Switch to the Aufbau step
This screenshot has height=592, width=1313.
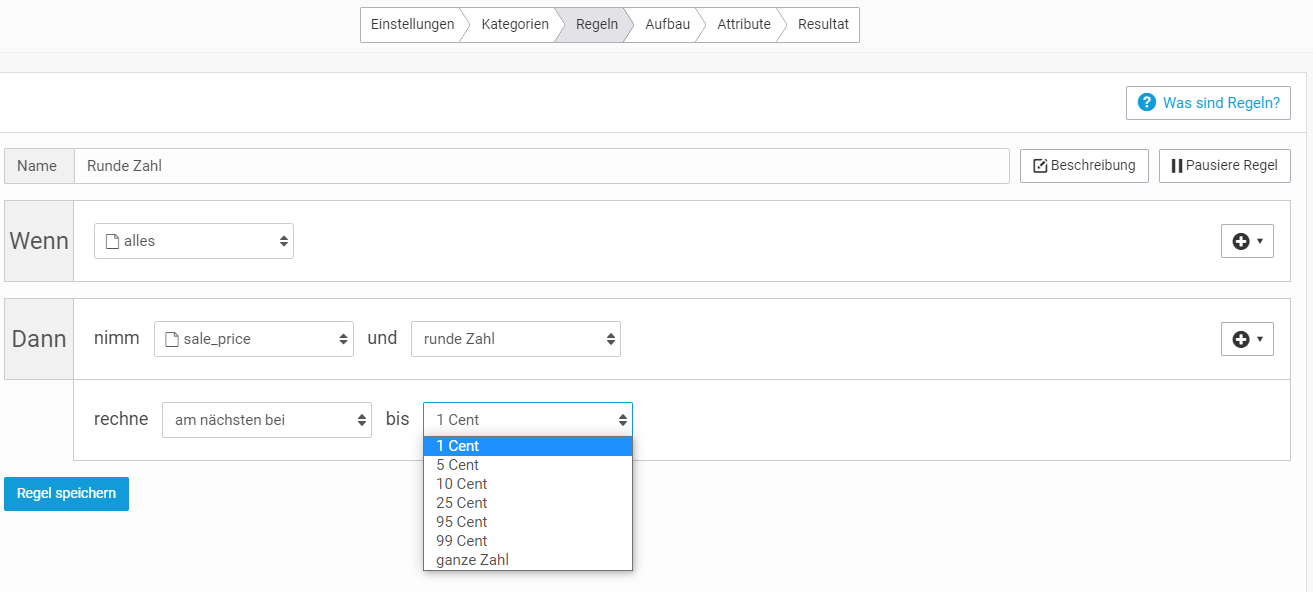667,25
